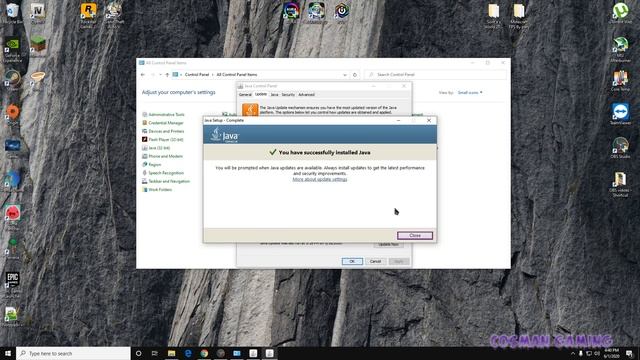This screenshot has width=640, height=360.
Task: Expand the Control Panel address bar history dropdown
Action: click(345, 75)
